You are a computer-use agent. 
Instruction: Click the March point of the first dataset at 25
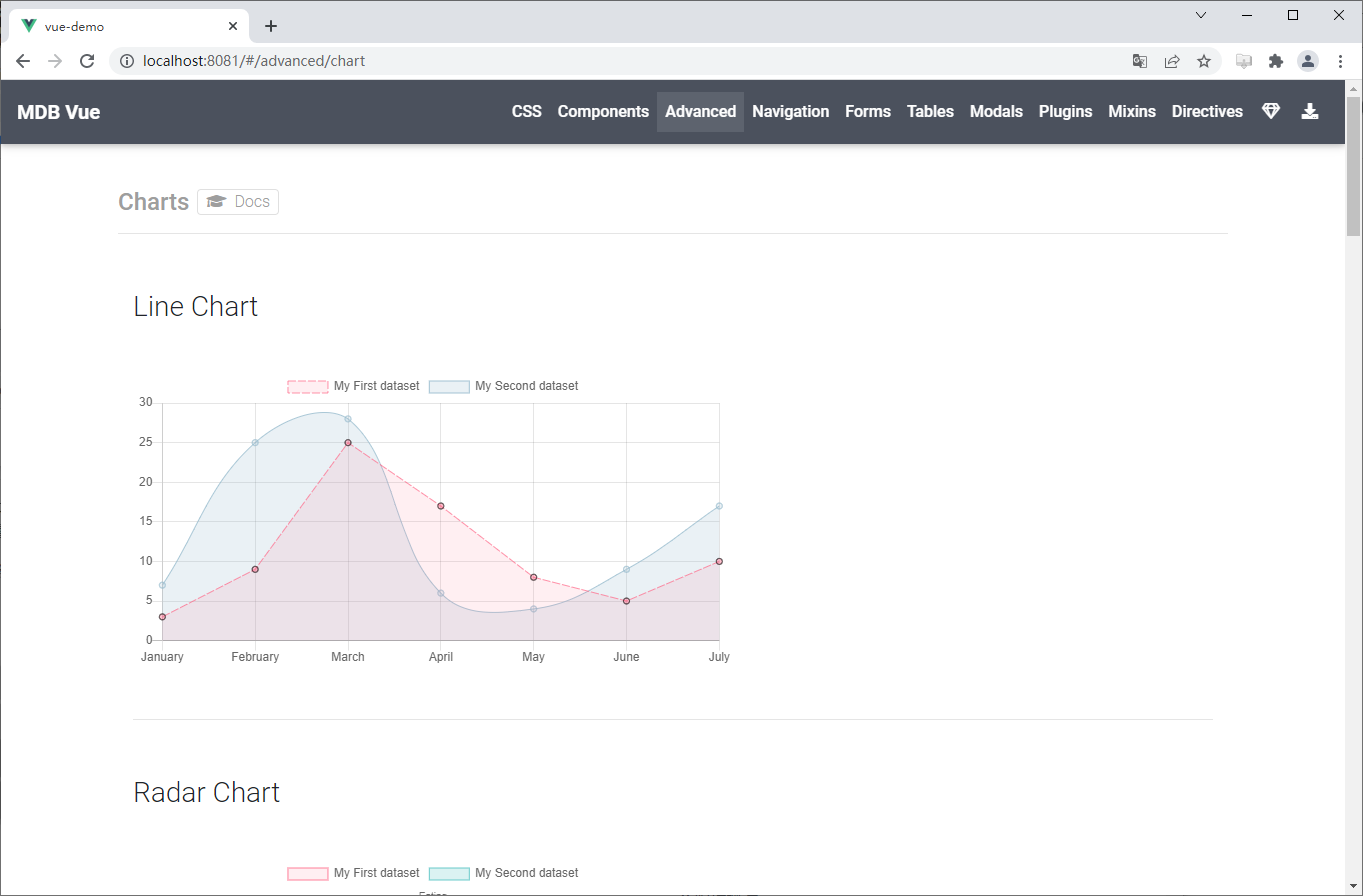[348, 442]
